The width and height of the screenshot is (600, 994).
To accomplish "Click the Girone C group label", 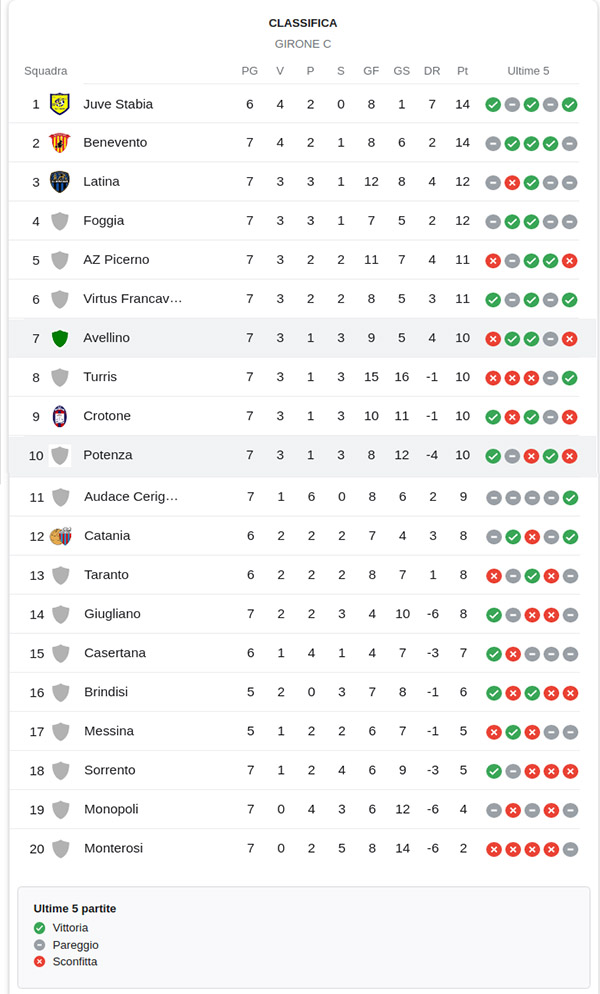I will pos(303,44).
